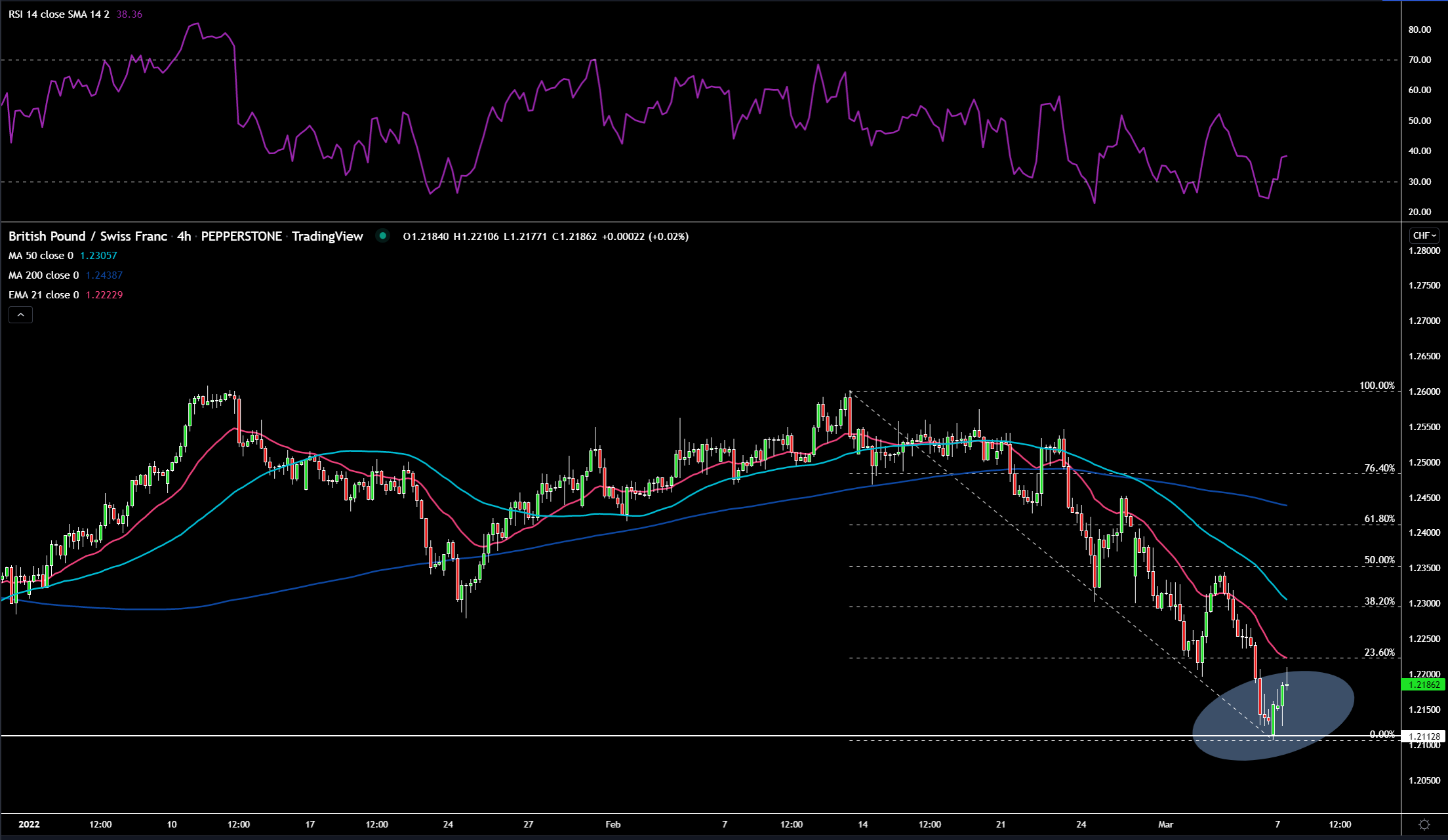Click the low price L1.21771 in the OHLC readout

525,237
